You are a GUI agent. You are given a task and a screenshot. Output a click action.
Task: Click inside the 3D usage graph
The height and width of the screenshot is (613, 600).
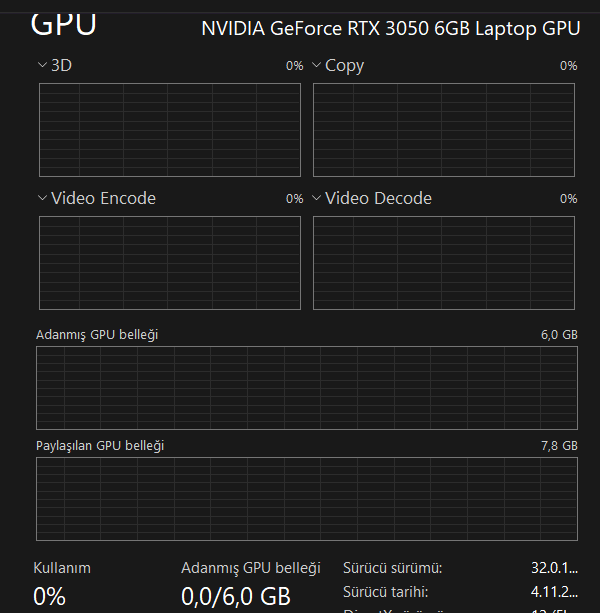click(169, 129)
